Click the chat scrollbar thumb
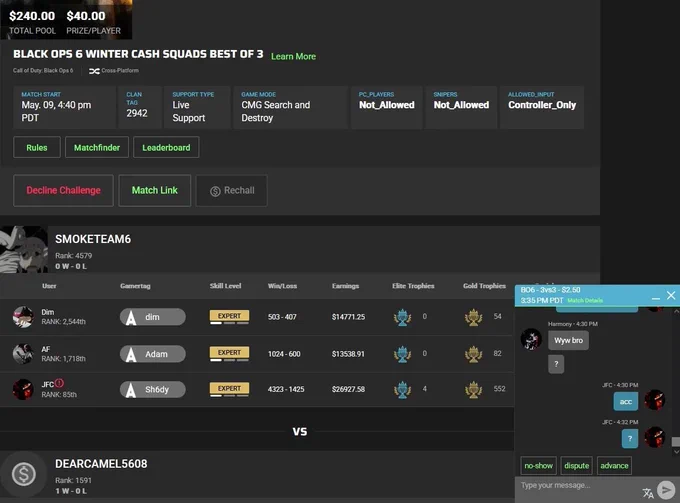Image resolution: width=680 pixels, height=503 pixels. (676, 442)
